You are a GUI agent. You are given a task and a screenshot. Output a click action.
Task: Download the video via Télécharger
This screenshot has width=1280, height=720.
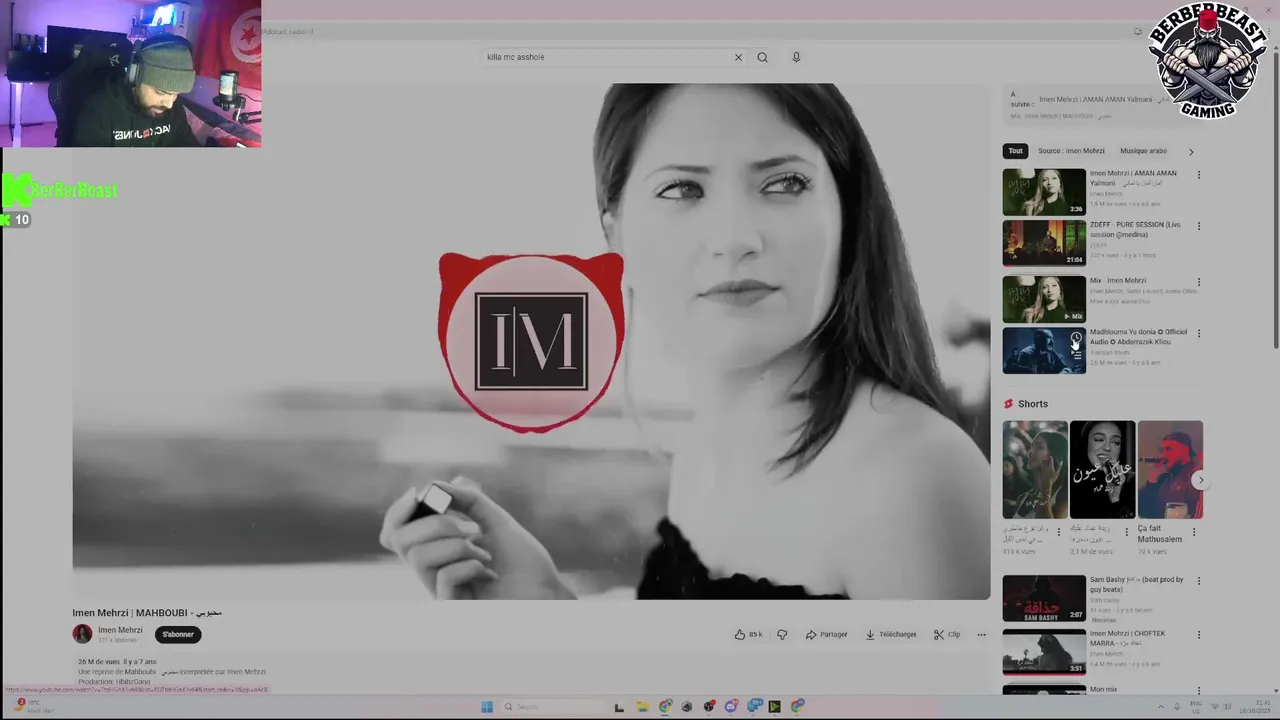point(891,634)
